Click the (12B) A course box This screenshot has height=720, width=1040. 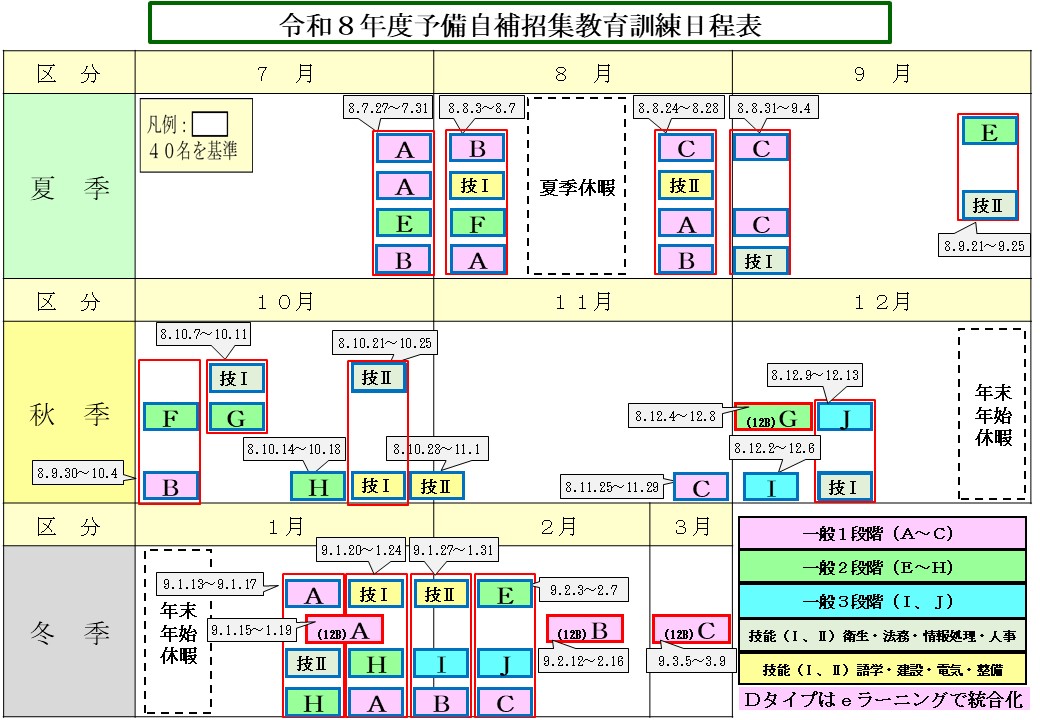point(344,630)
